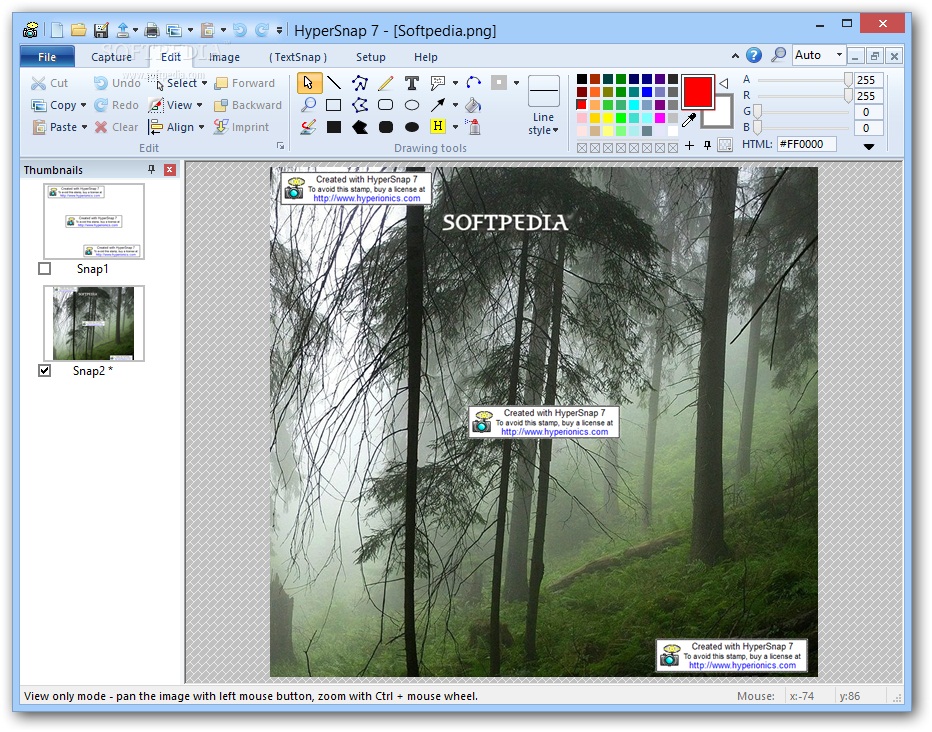Pick the spray can tool
The width and height of the screenshot is (932, 732).
tap(474, 127)
